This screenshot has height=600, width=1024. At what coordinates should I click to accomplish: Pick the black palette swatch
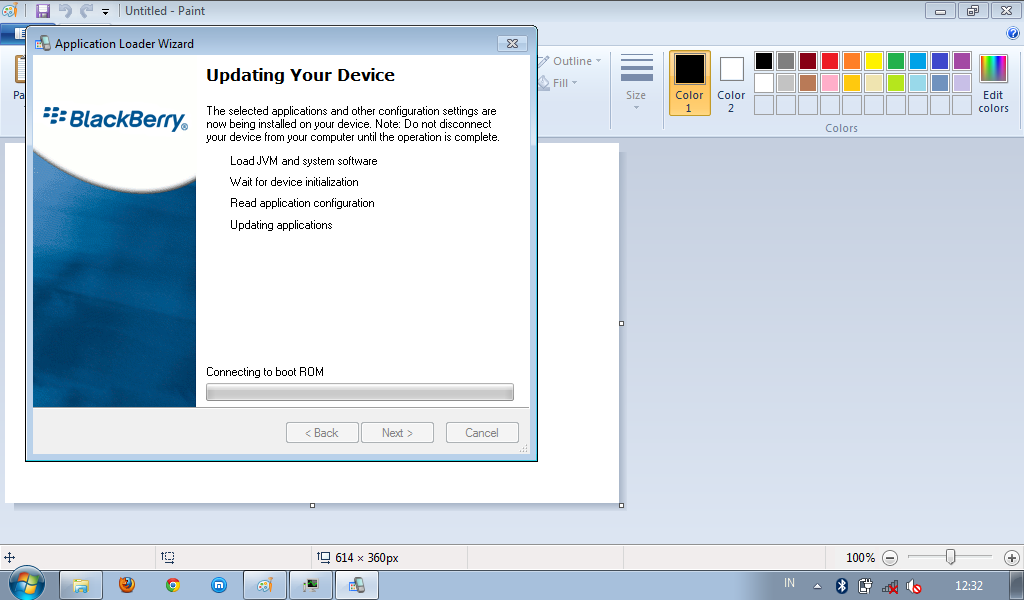(764, 61)
